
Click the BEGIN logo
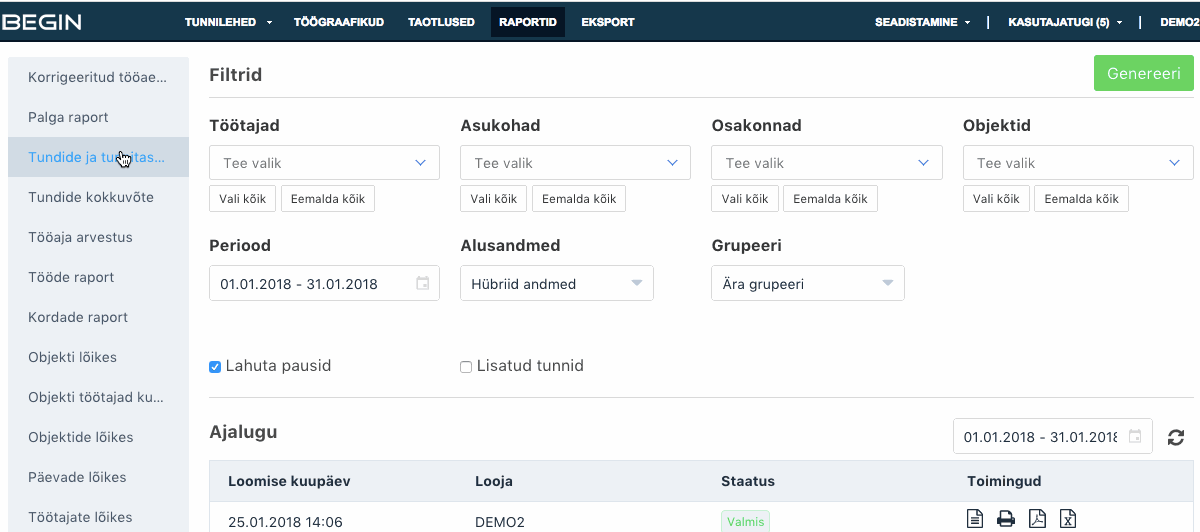coord(42,21)
